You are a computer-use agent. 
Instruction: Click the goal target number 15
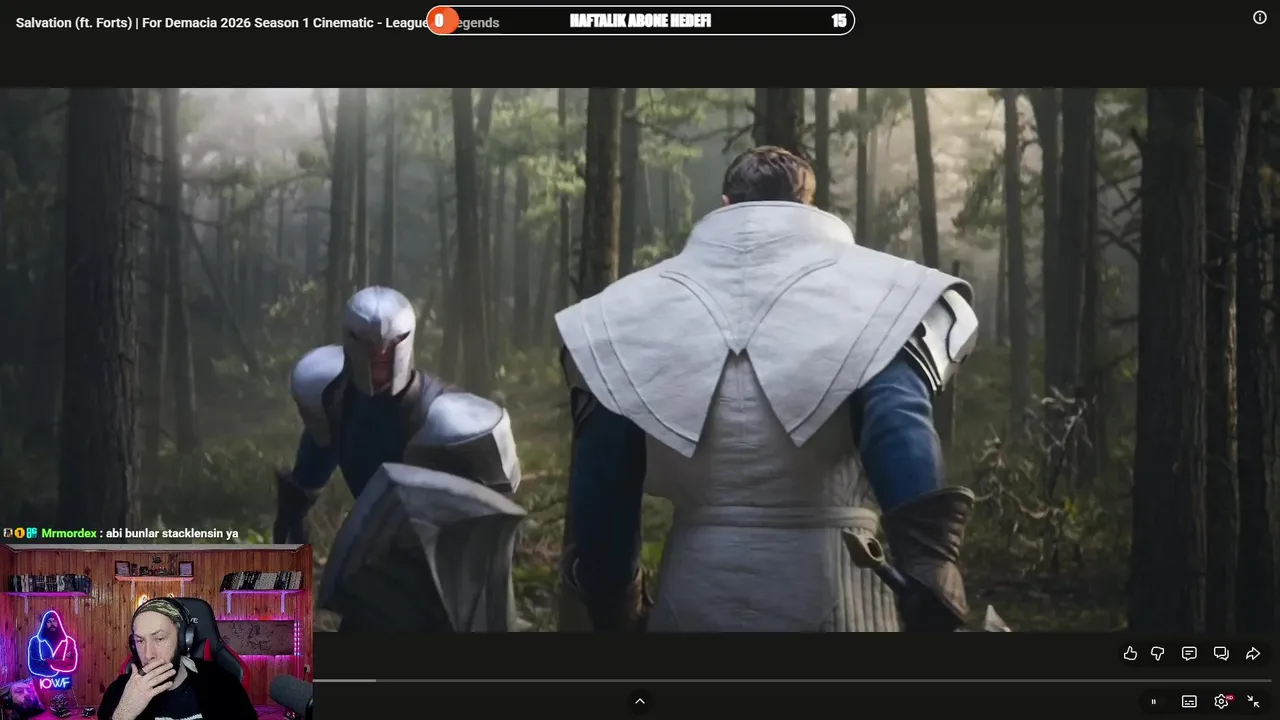(x=839, y=21)
